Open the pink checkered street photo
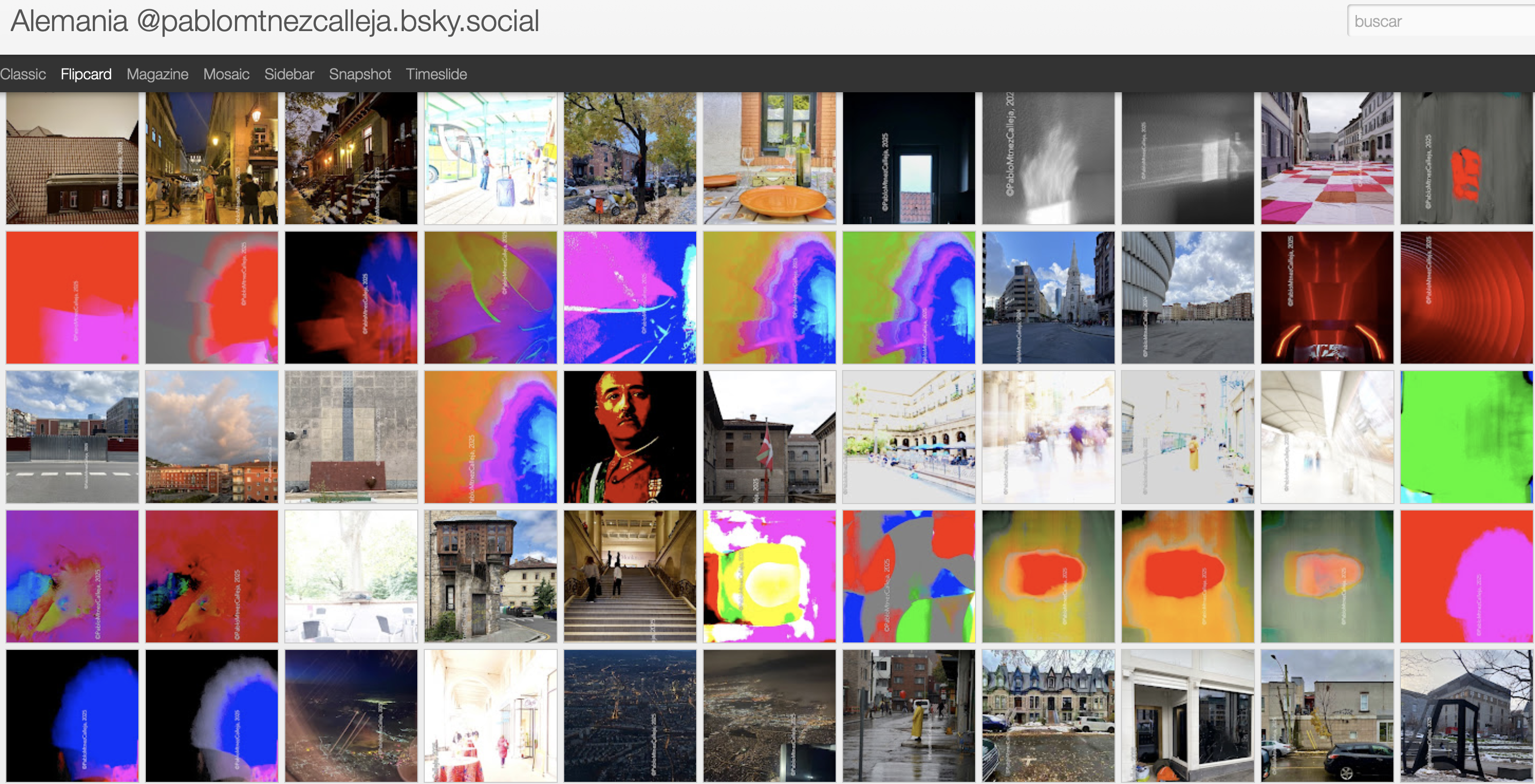 (x=1327, y=158)
